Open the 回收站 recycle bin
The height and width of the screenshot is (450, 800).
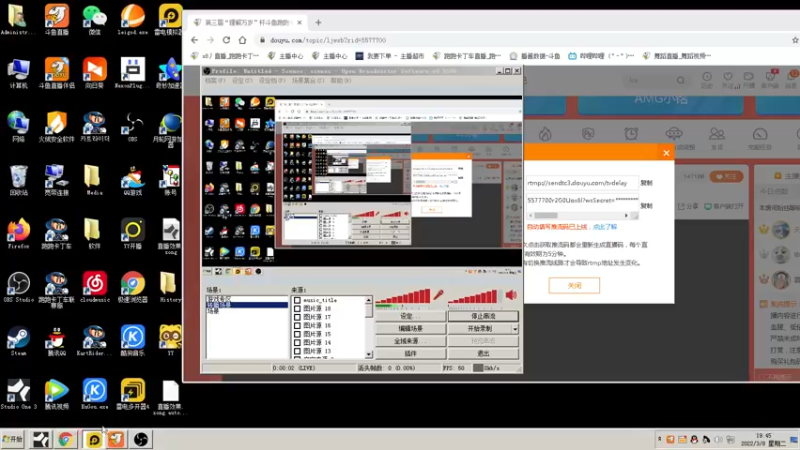tap(18, 180)
